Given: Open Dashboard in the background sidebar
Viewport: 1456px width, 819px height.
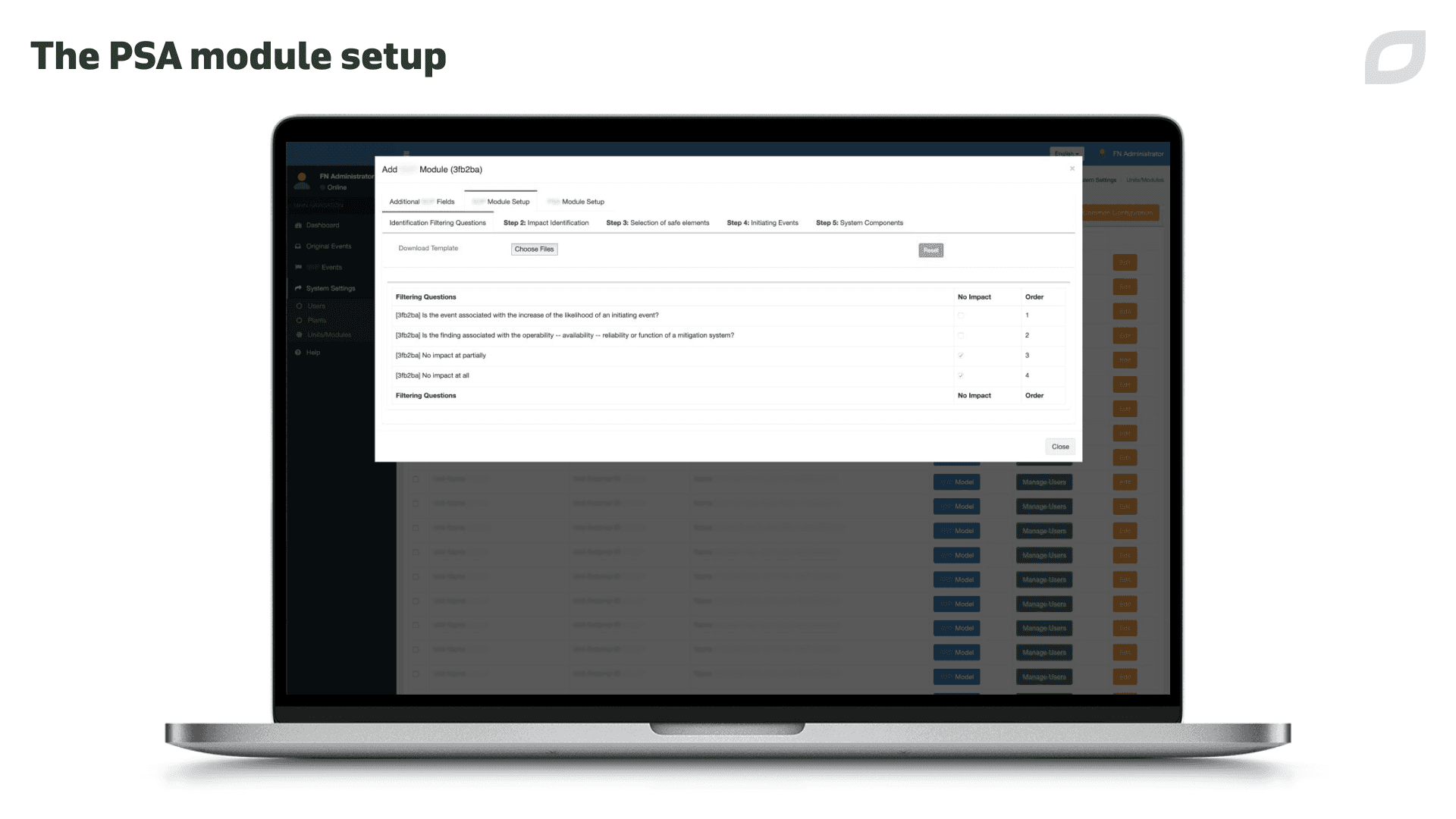Looking at the screenshot, I should [322, 225].
